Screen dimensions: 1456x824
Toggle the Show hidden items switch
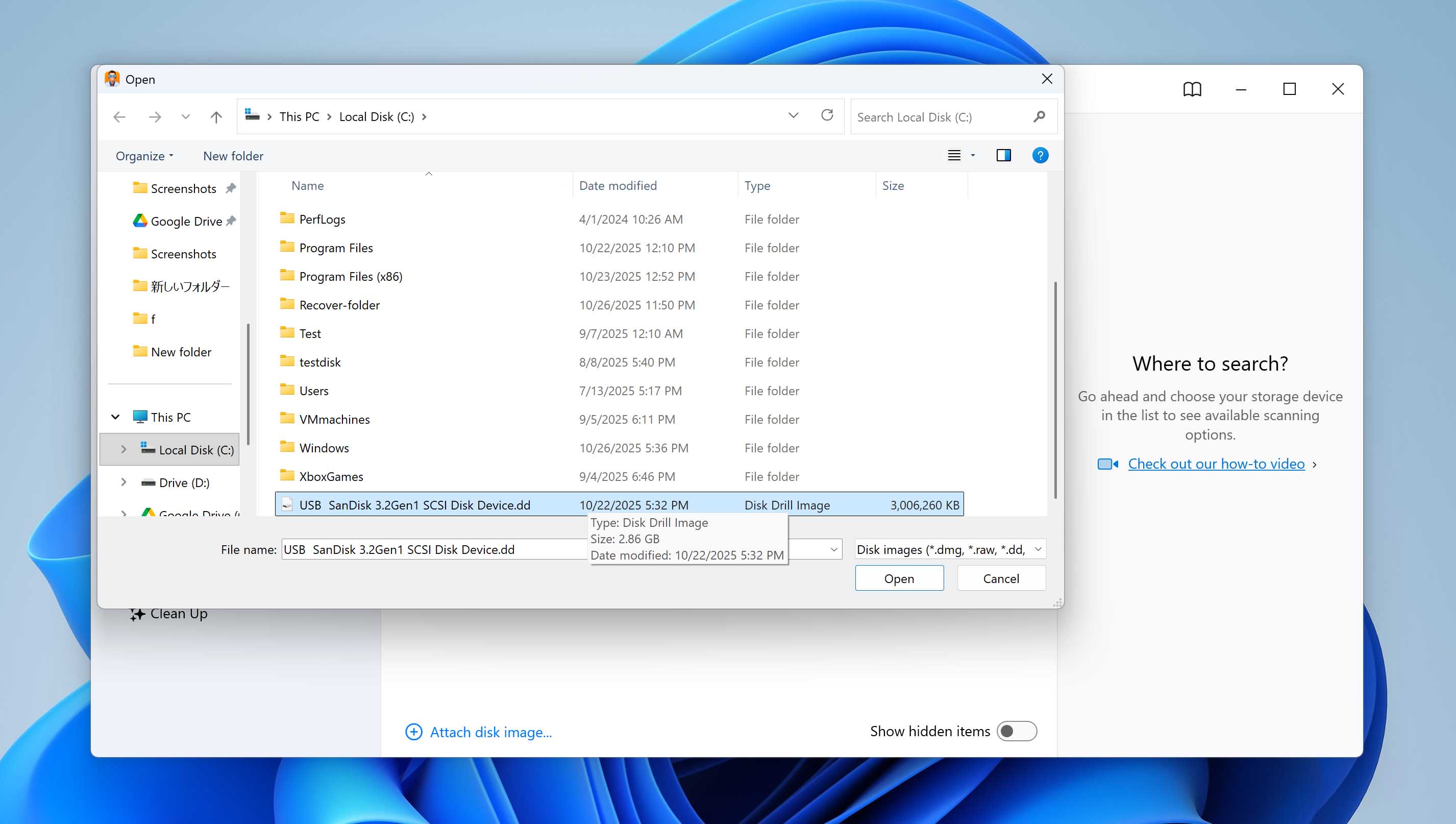(x=1017, y=731)
